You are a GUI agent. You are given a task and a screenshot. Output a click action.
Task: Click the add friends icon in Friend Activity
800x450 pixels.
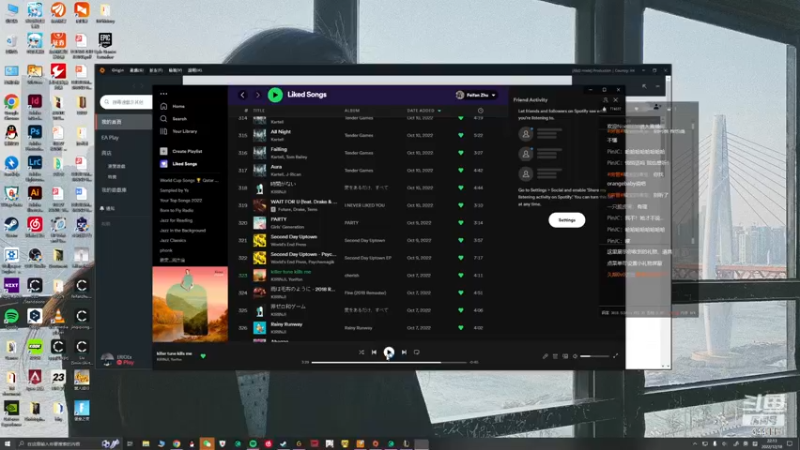coord(605,100)
